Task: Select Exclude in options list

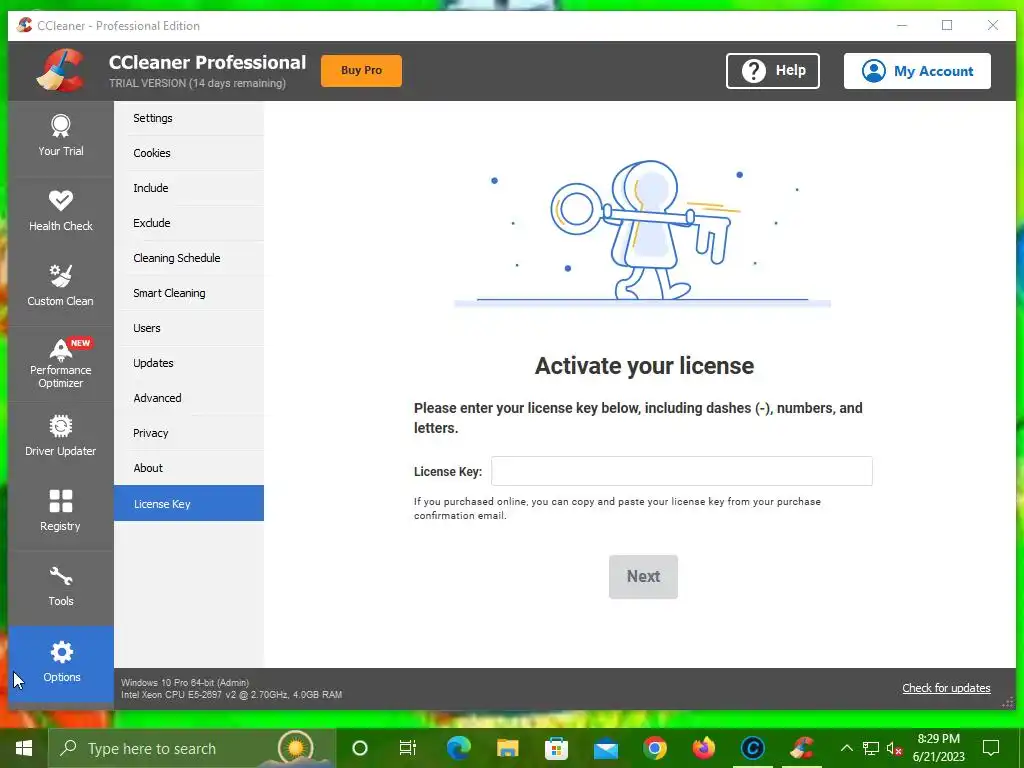Action: [x=189, y=223]
